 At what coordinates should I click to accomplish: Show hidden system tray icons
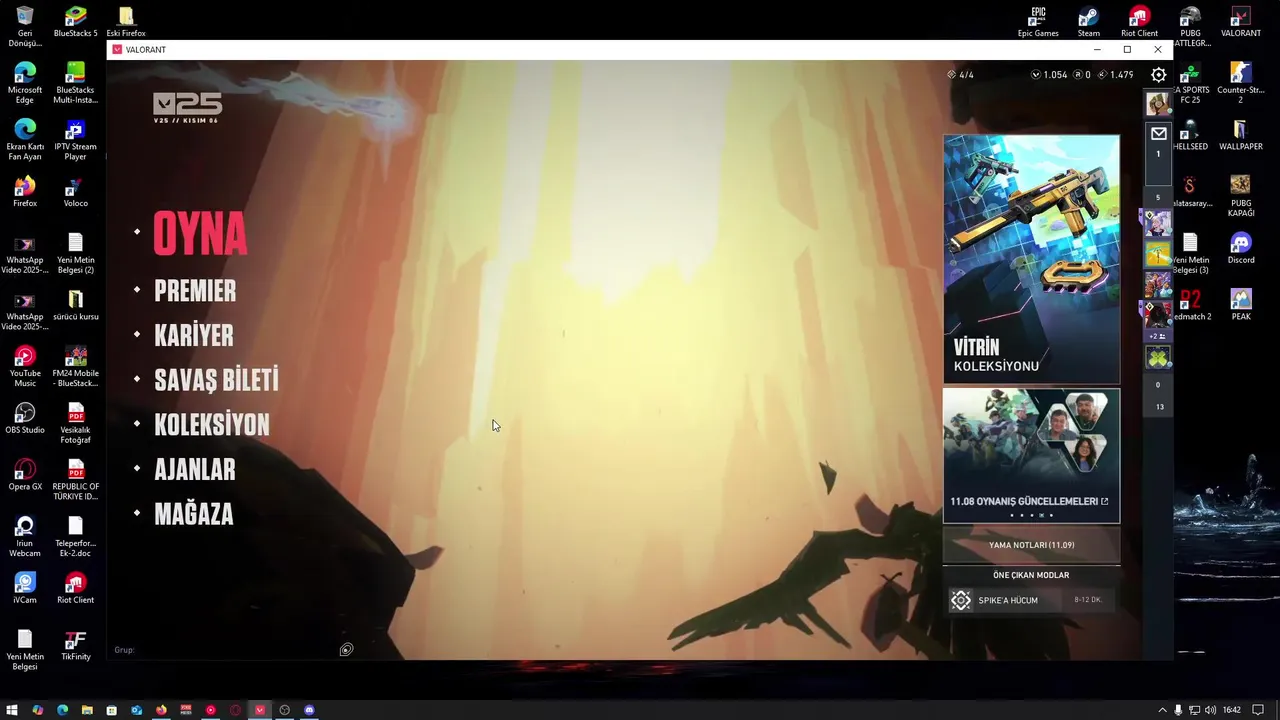(x=1162, y=710)
